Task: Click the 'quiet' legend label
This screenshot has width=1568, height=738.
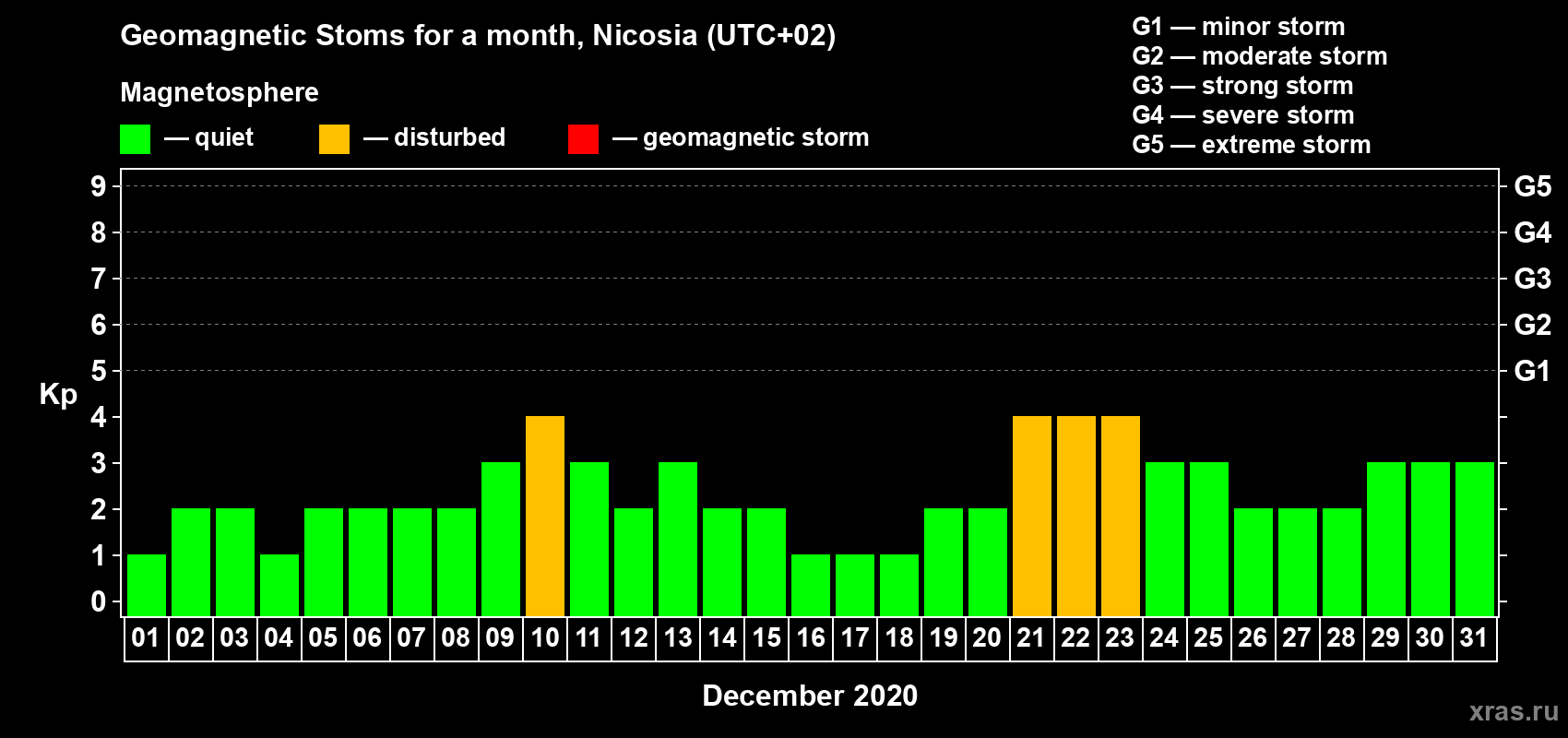Action: [224, 137]
